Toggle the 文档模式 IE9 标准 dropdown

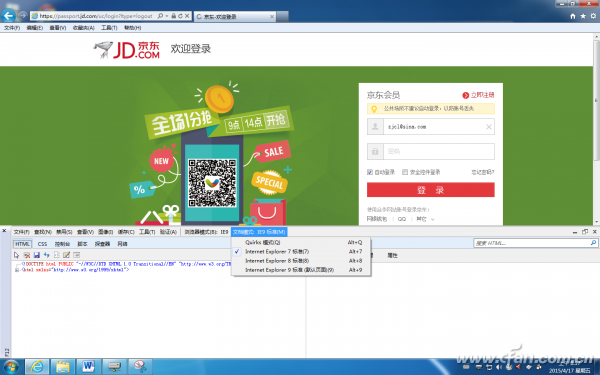coord(259,232)
